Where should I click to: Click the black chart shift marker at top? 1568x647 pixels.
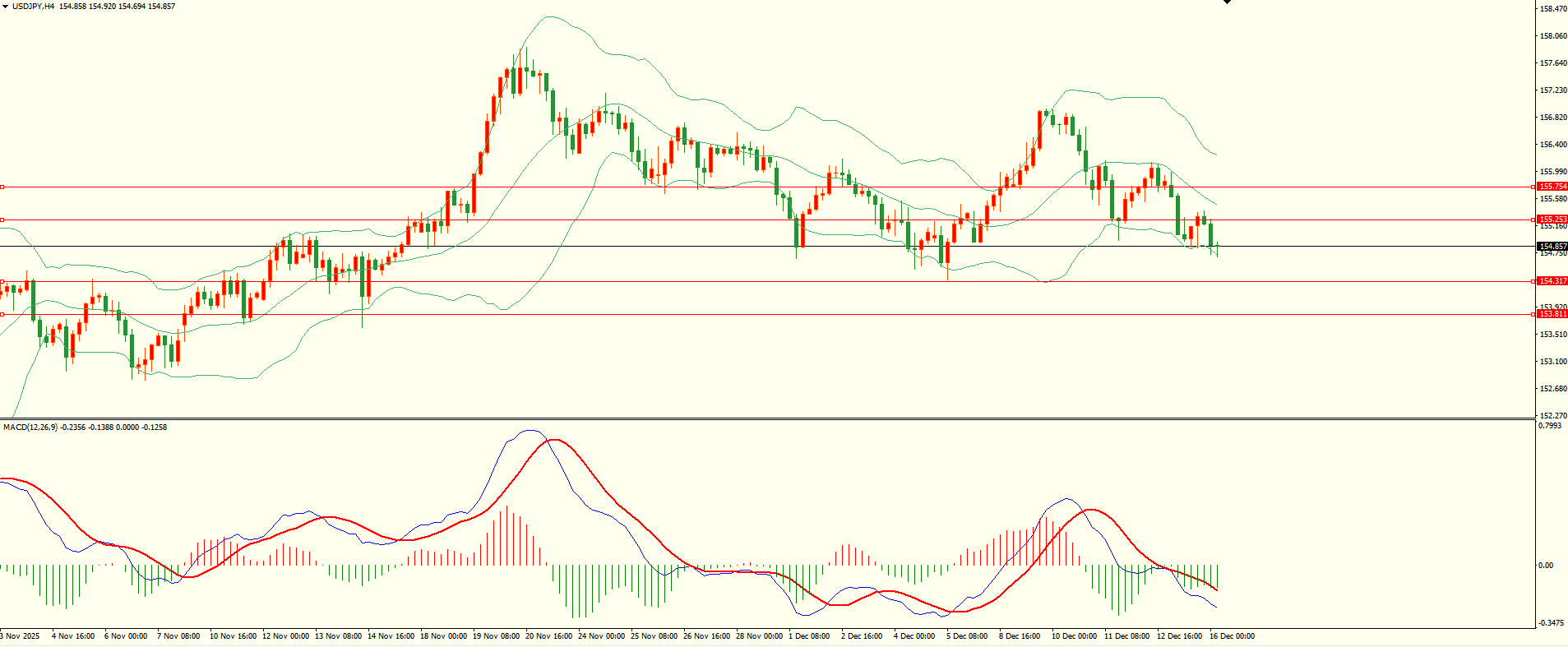click(1227, 2)
